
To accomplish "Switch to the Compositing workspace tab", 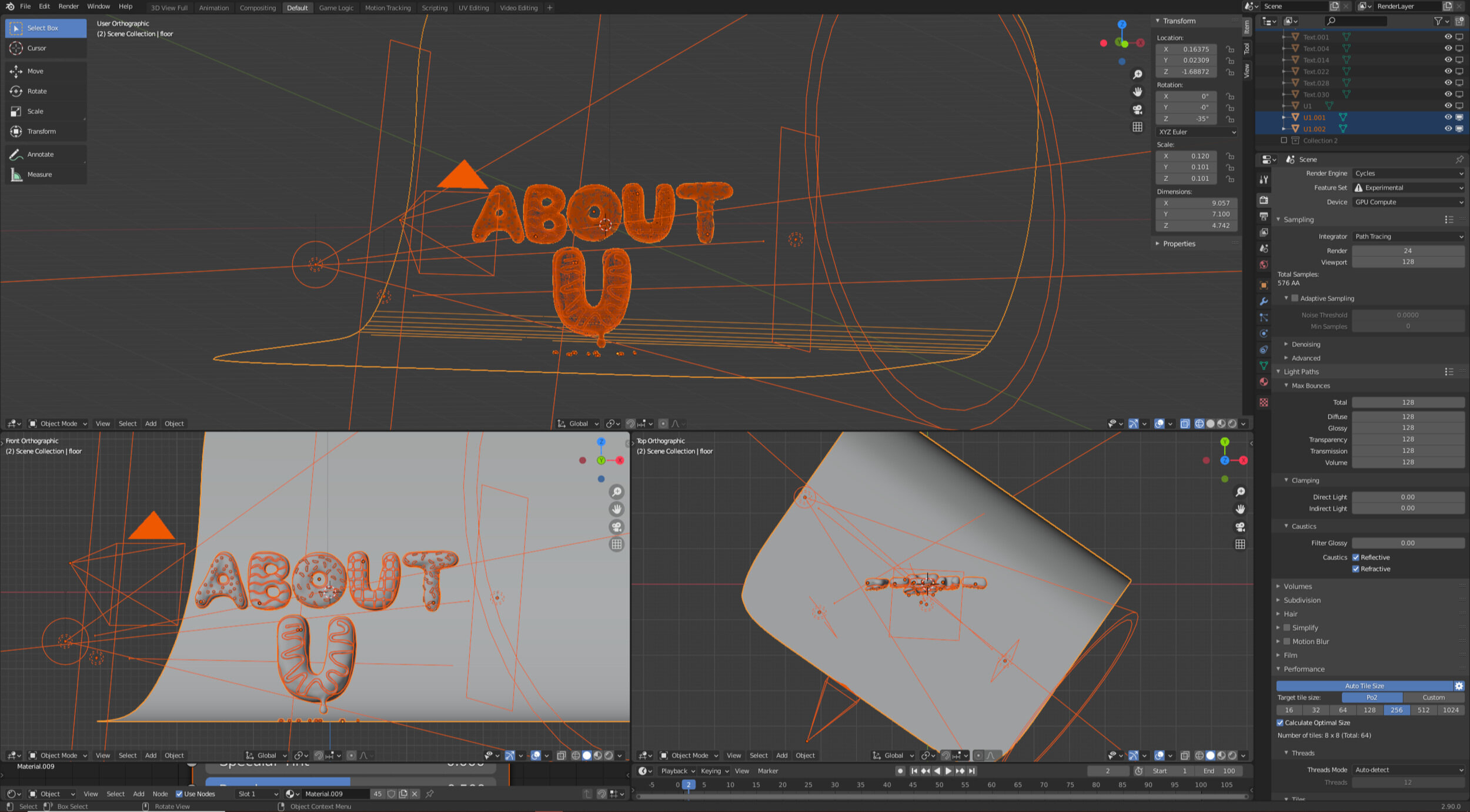I will pyautogui.click(x=258, y=8).
